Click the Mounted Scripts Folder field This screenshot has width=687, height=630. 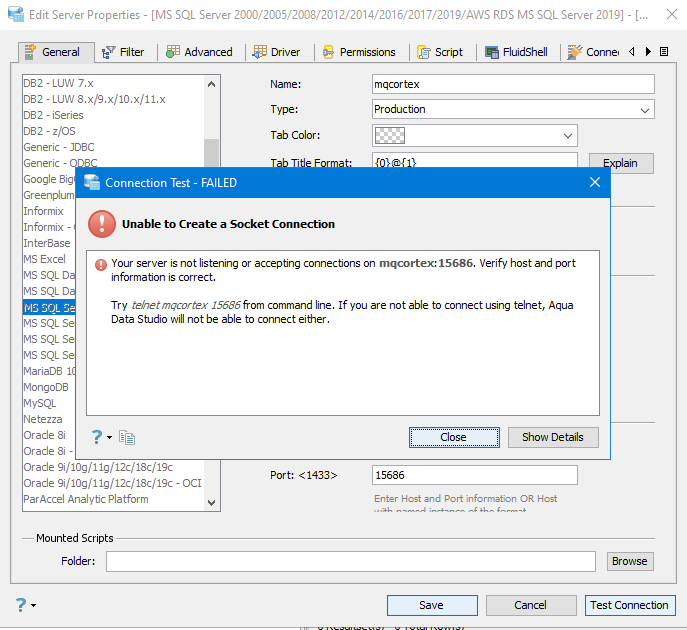click(351, 562)
